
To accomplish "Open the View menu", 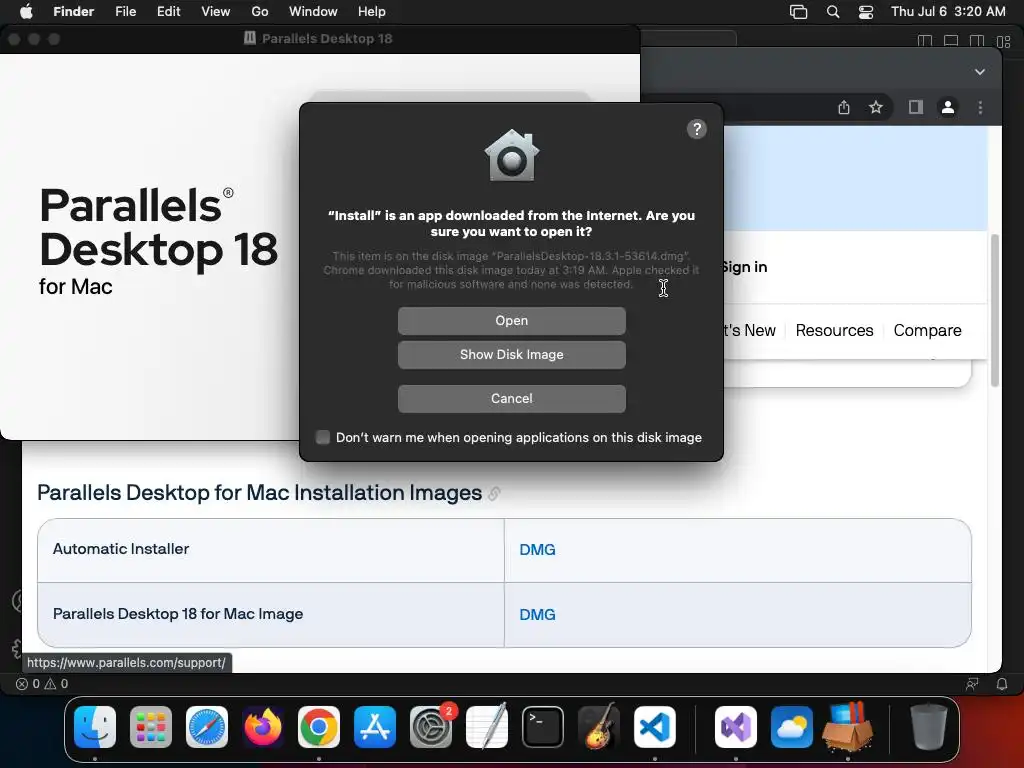I will (x=216, y=11).
